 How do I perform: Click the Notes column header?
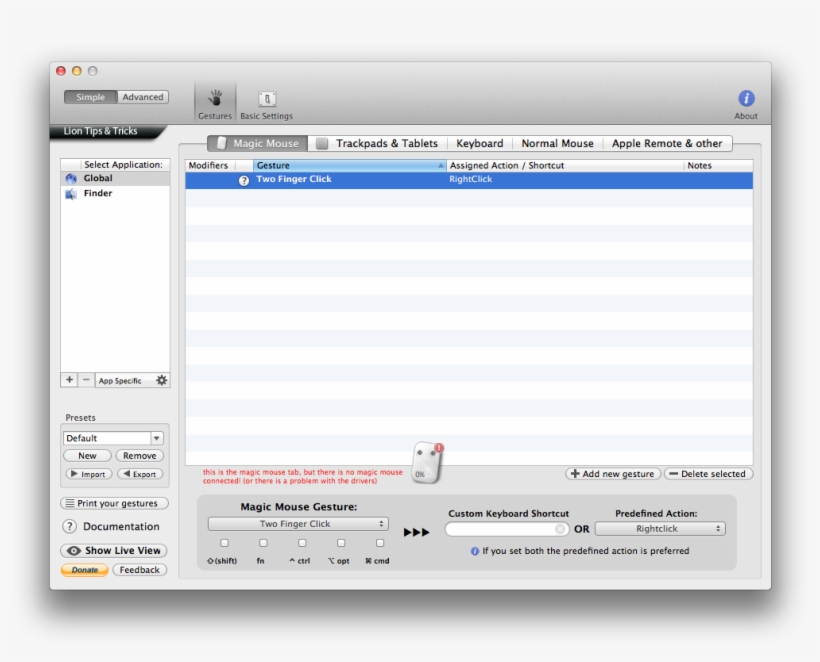[x=718, y=166]
